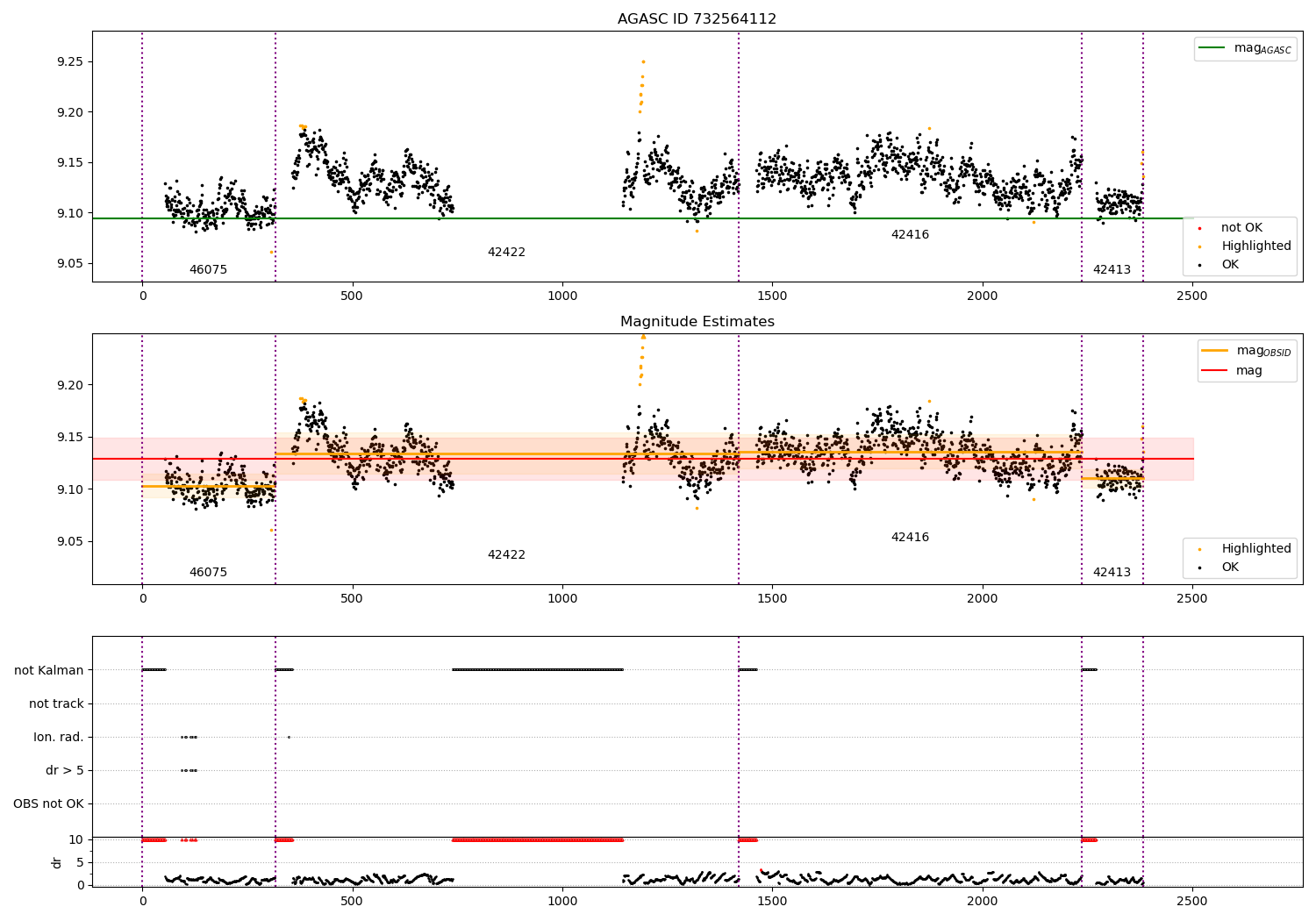
Task: Click the 'dr > 5' axis label
Action: pyautogui.click(x=65, y=771)
